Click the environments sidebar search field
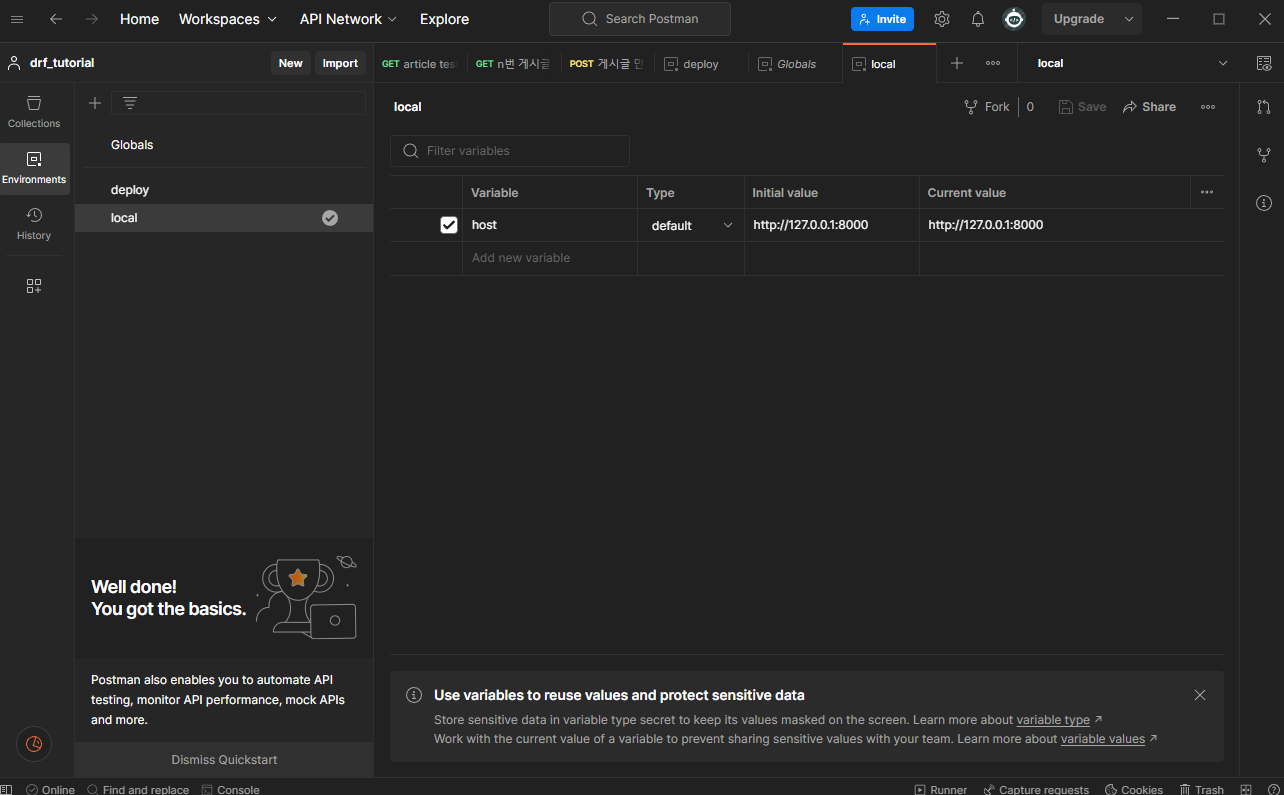The width and height of the screenshot is (1284, 795). (238, 103)
